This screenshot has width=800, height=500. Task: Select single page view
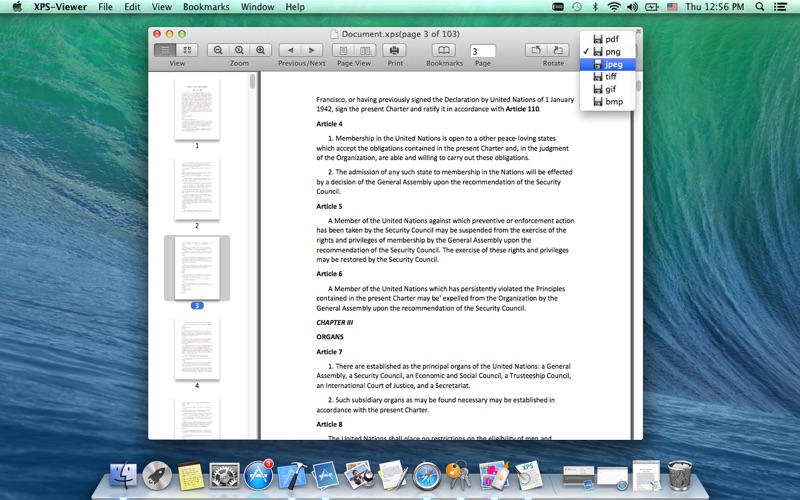[x=343, y=50]
